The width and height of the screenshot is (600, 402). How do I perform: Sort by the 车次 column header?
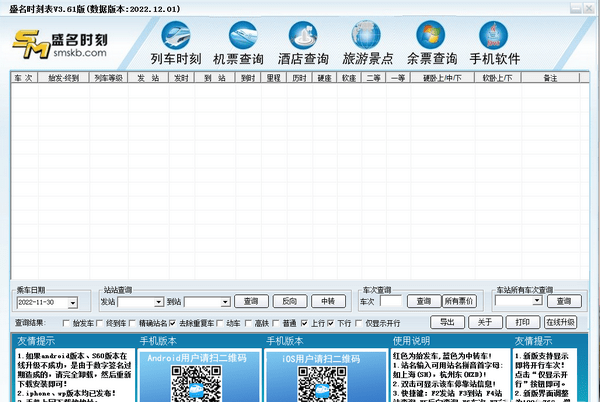(x=23, y=77)
